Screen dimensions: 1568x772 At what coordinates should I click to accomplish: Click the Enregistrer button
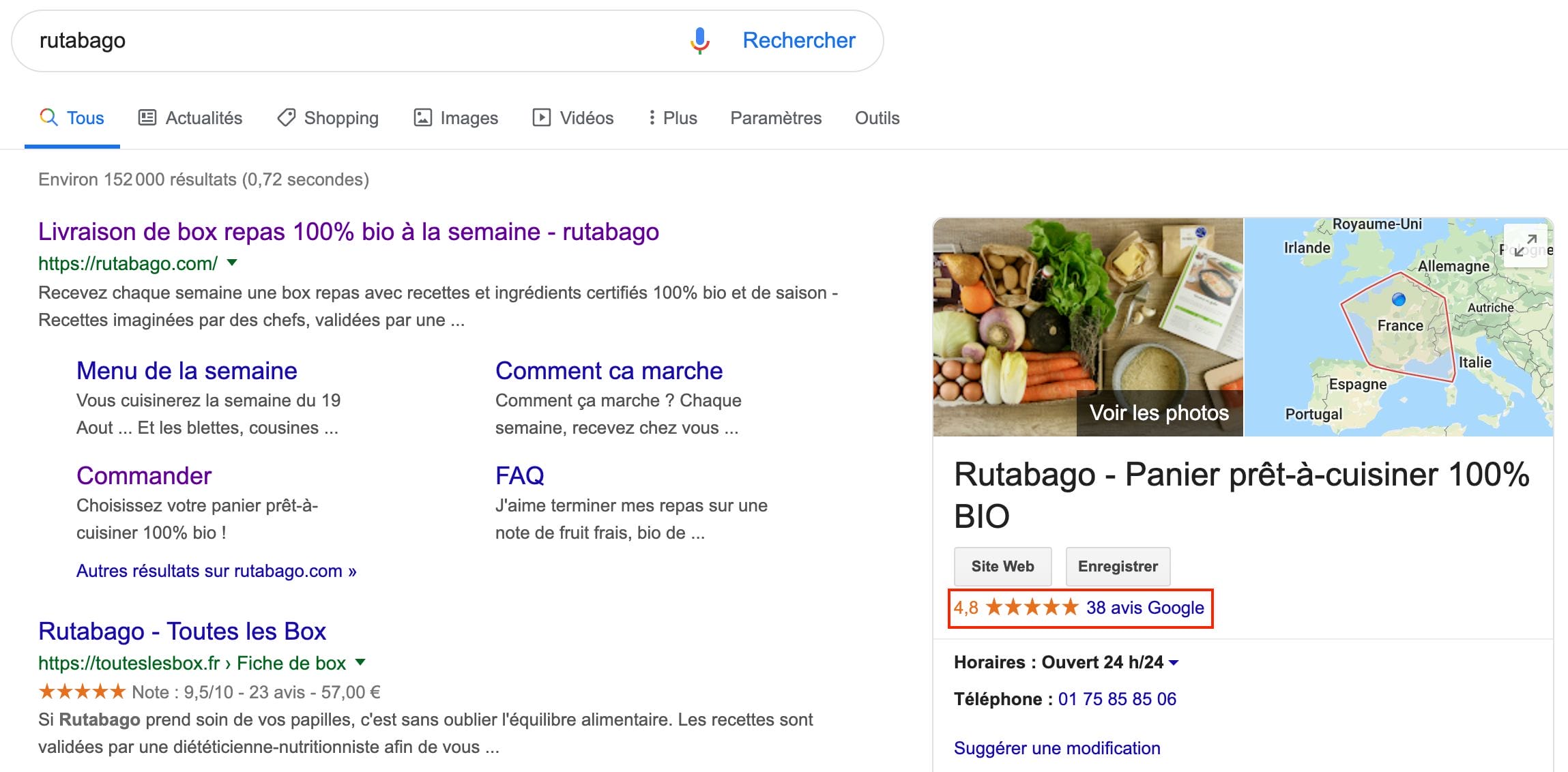[1117, 566]
